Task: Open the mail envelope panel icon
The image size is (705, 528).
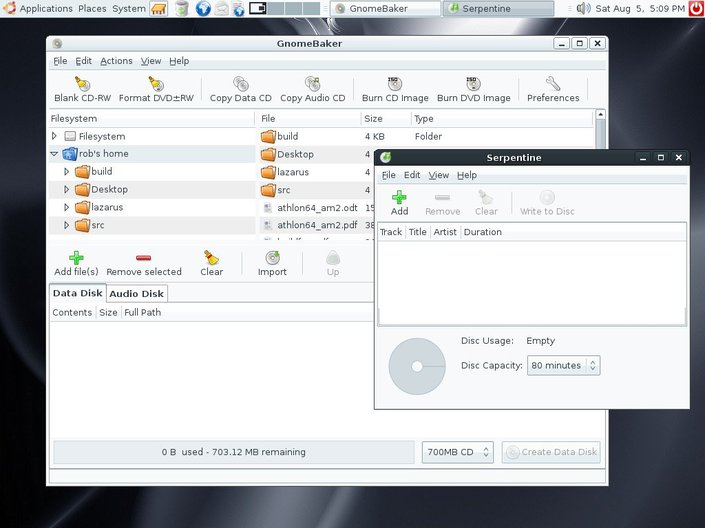Action: pyautogui.click(x=221, y=9)
